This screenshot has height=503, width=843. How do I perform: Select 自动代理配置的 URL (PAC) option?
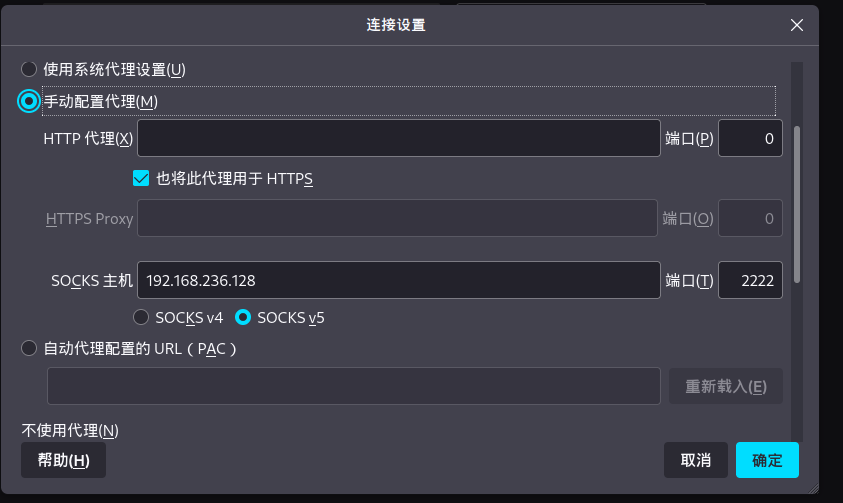[30, 349]
